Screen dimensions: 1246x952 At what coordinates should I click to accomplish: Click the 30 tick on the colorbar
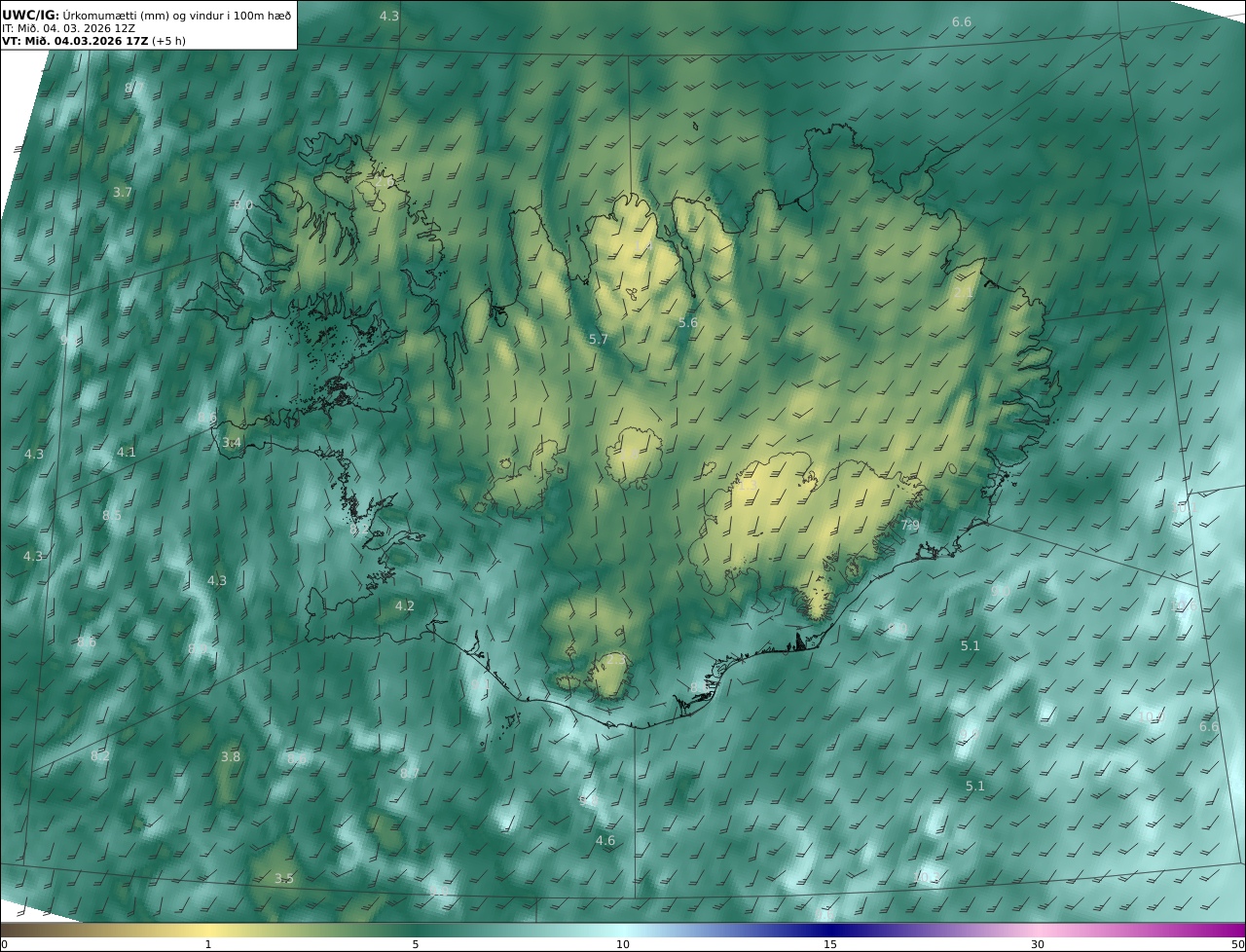click(1038, 944)
